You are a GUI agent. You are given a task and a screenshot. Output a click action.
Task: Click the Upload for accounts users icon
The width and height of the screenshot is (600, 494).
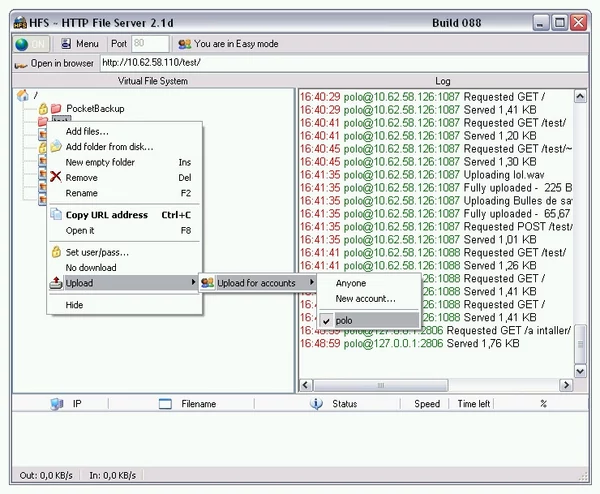click(x=207, y=283)
